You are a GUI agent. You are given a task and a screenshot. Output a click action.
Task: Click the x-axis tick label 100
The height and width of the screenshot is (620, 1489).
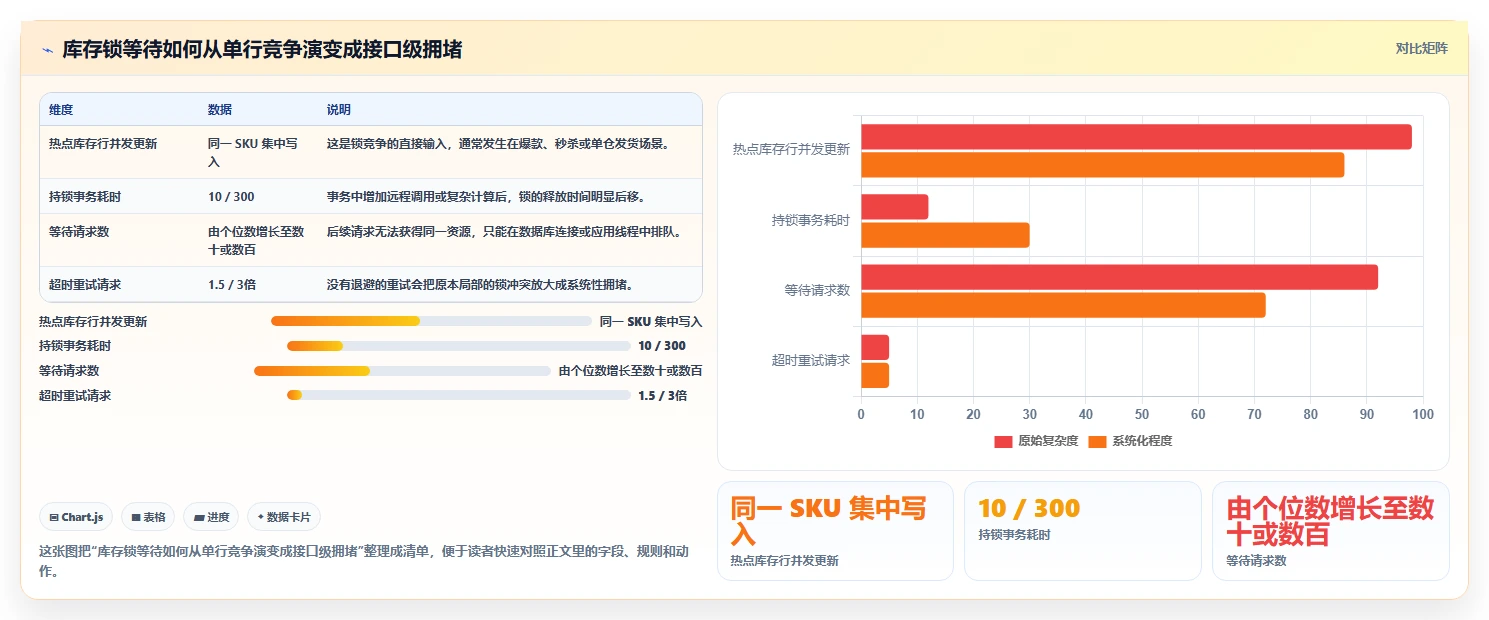[1423, 415]
